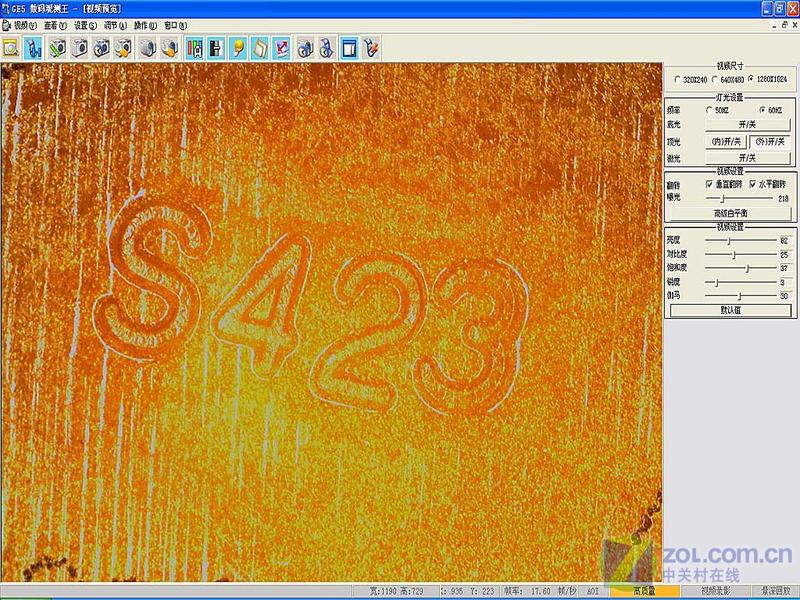Viewport: 800px width, 600px height.
Task: Click the contrast value field showing 25
Action: [785, 254]
